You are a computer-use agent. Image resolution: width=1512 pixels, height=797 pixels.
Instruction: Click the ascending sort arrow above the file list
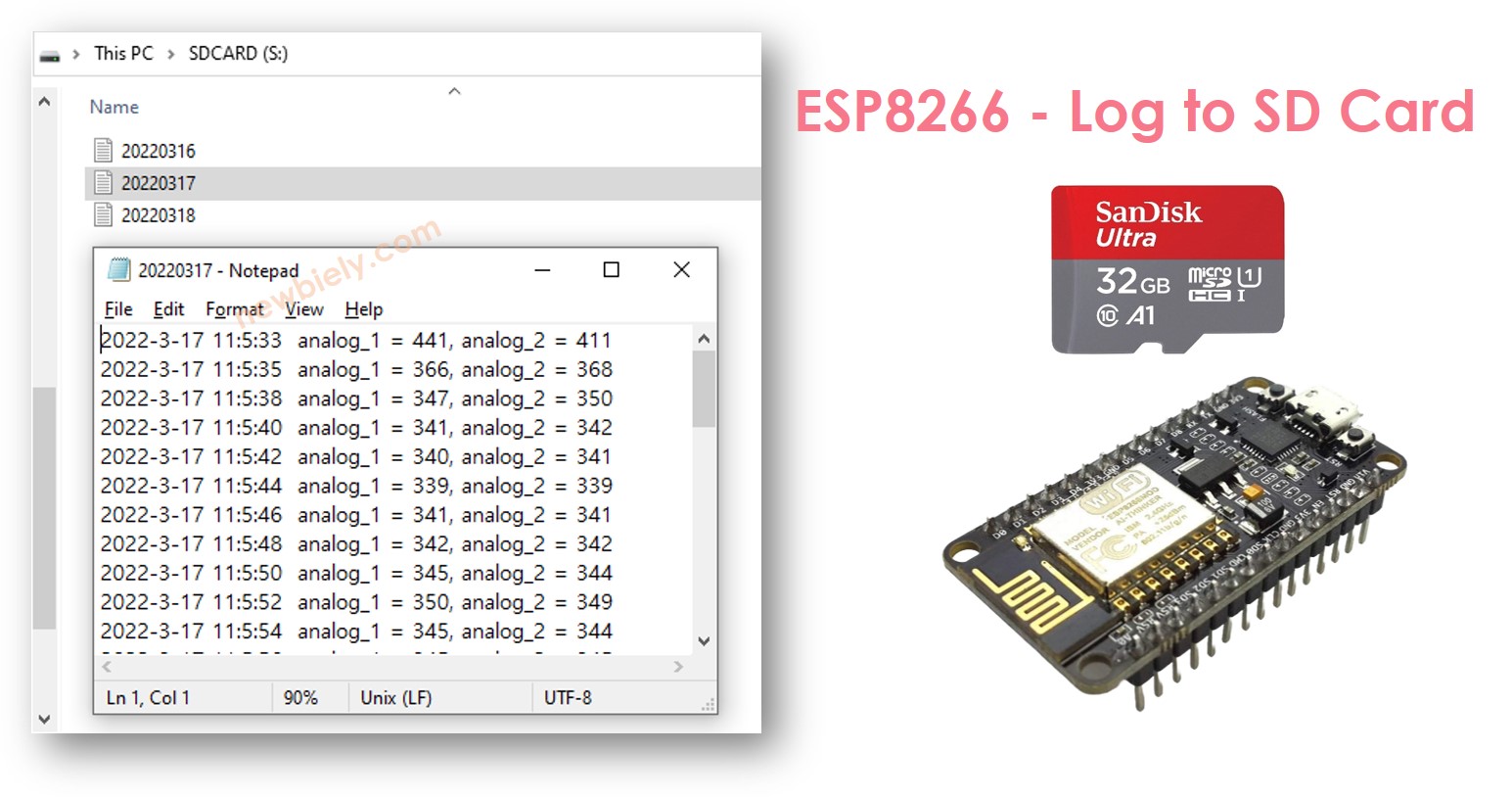tap(454, 90)
